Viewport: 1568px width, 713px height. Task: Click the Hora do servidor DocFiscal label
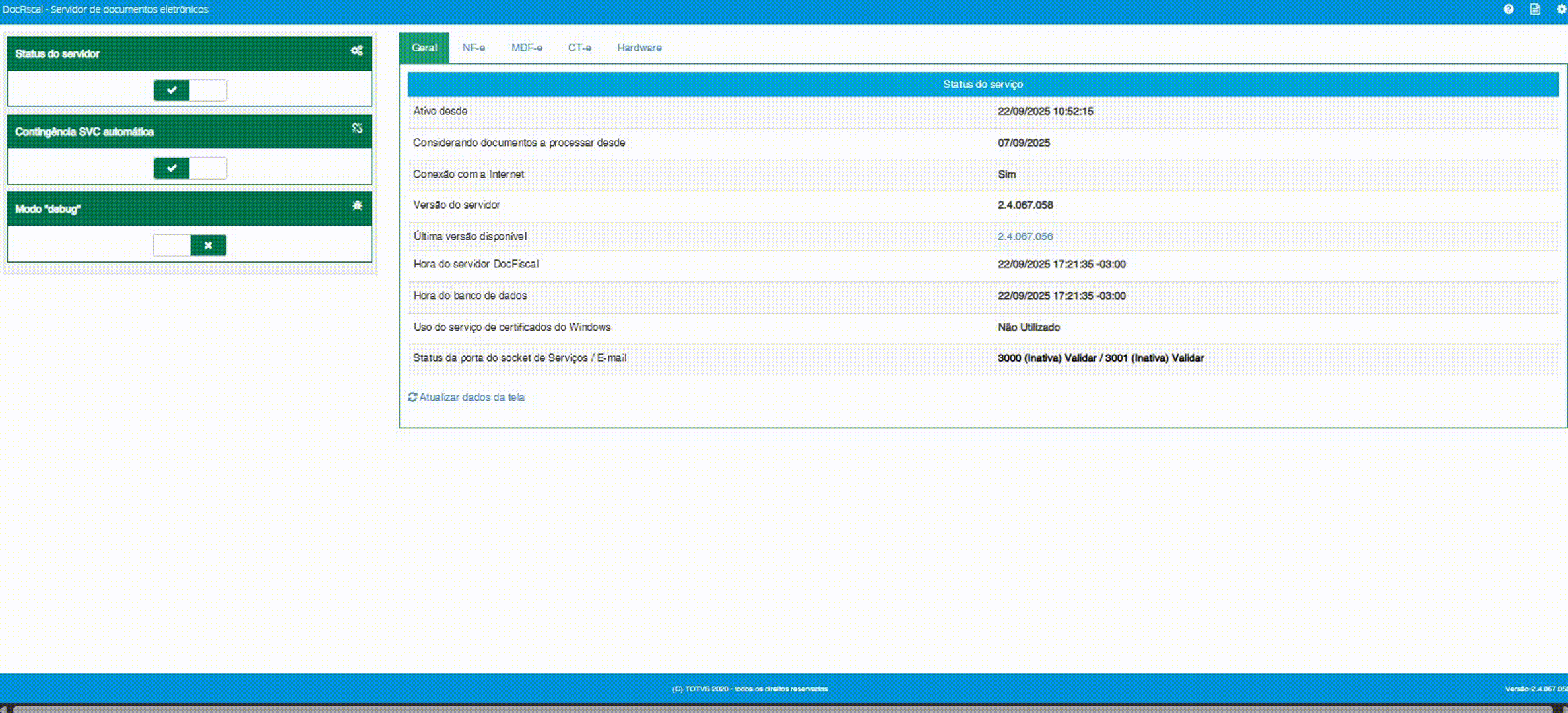[x=476, y=264]
